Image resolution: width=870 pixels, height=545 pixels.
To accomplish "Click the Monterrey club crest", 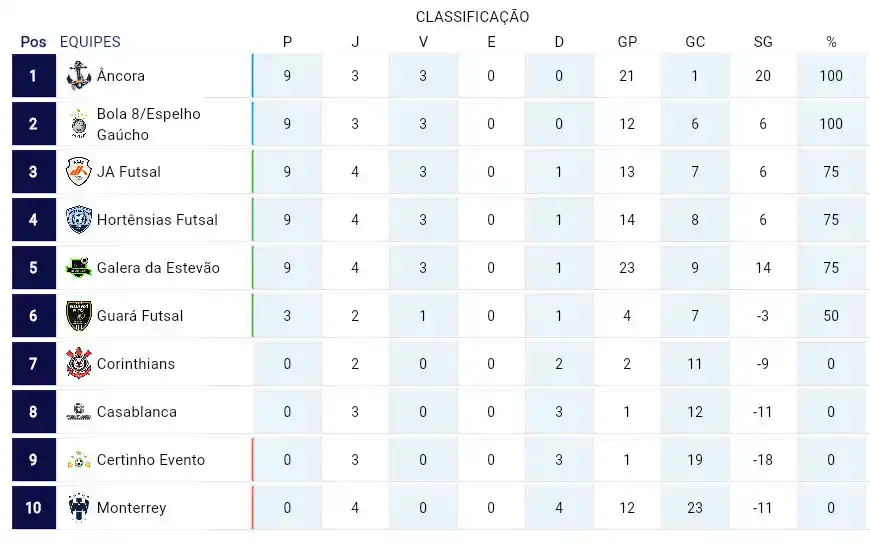I will click(x=79, y=507).
